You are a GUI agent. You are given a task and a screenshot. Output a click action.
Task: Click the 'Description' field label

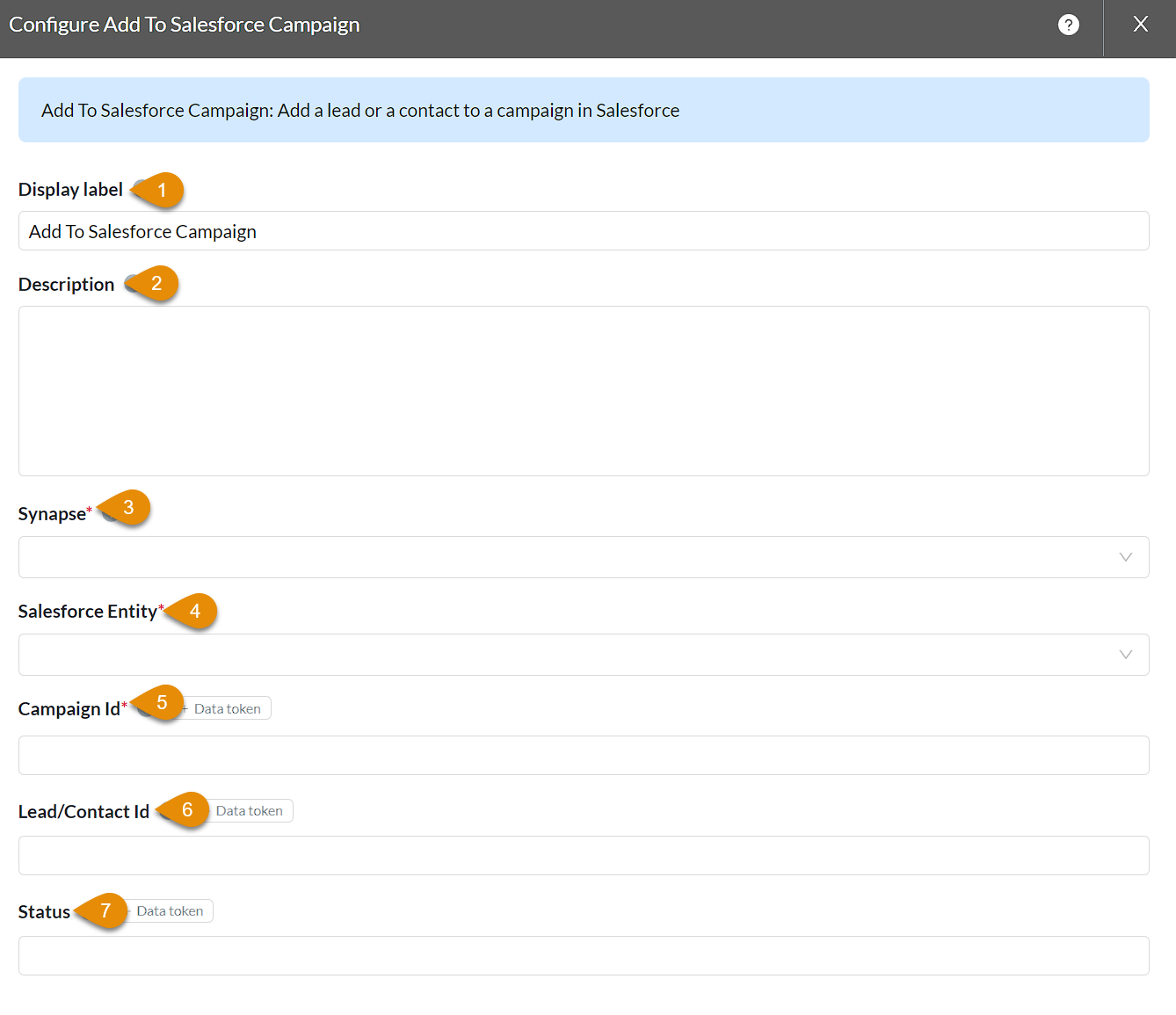point(66,285)
